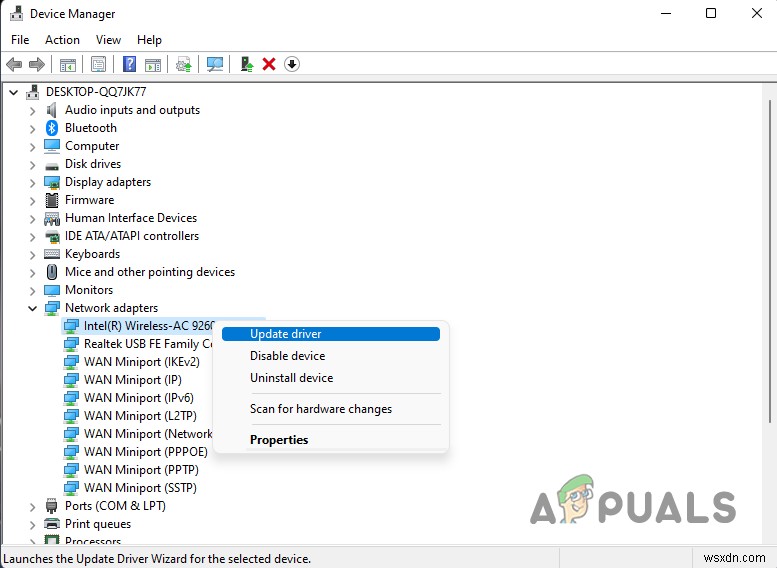
Task: Expand the Print queues category
Action: [x=33, y=524]
